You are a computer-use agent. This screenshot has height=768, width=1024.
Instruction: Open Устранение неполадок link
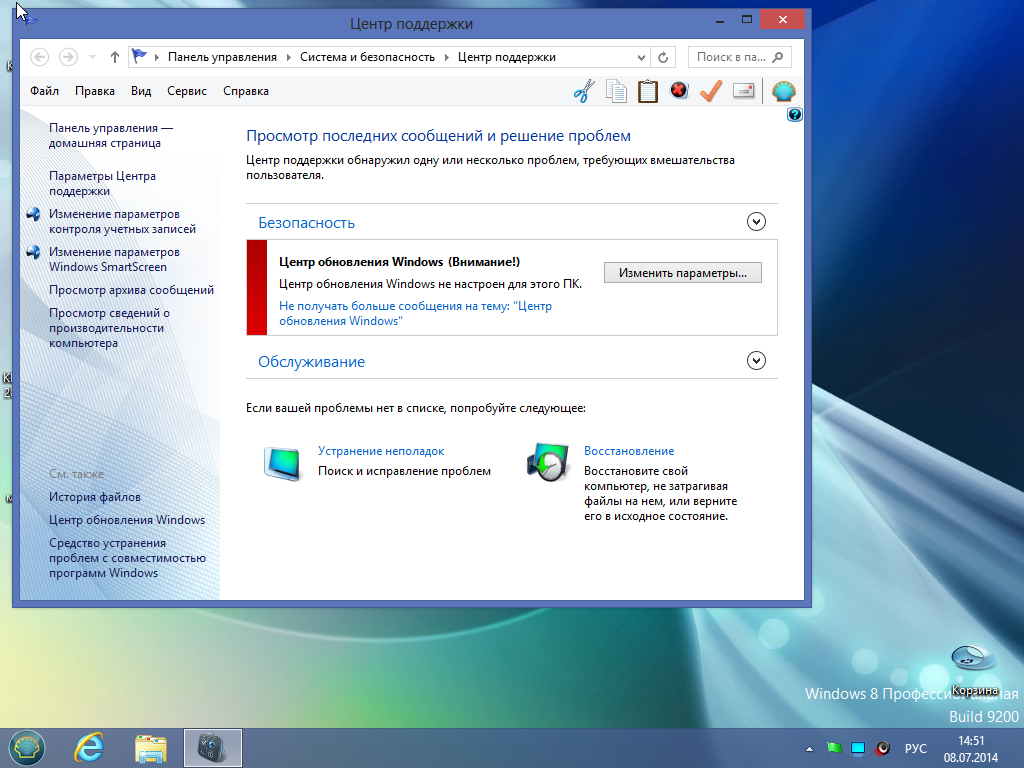click(381, 451)
